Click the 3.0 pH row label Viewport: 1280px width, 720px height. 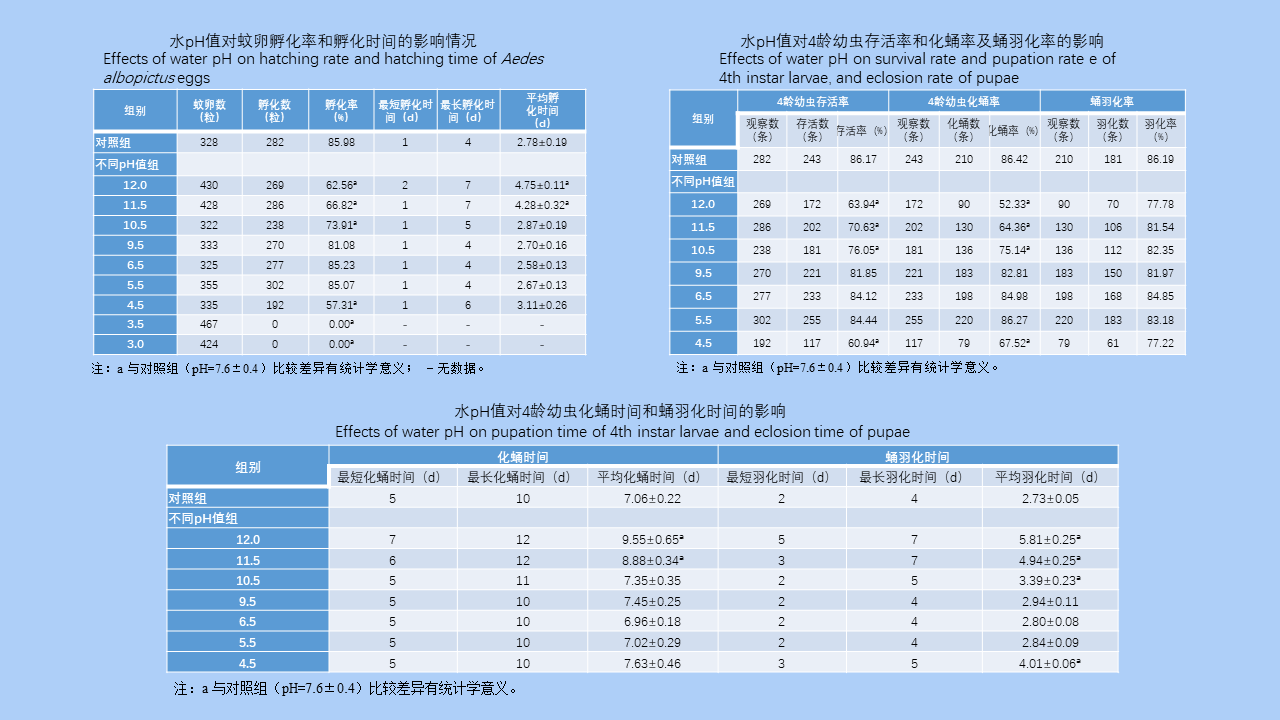click(135, 345)
